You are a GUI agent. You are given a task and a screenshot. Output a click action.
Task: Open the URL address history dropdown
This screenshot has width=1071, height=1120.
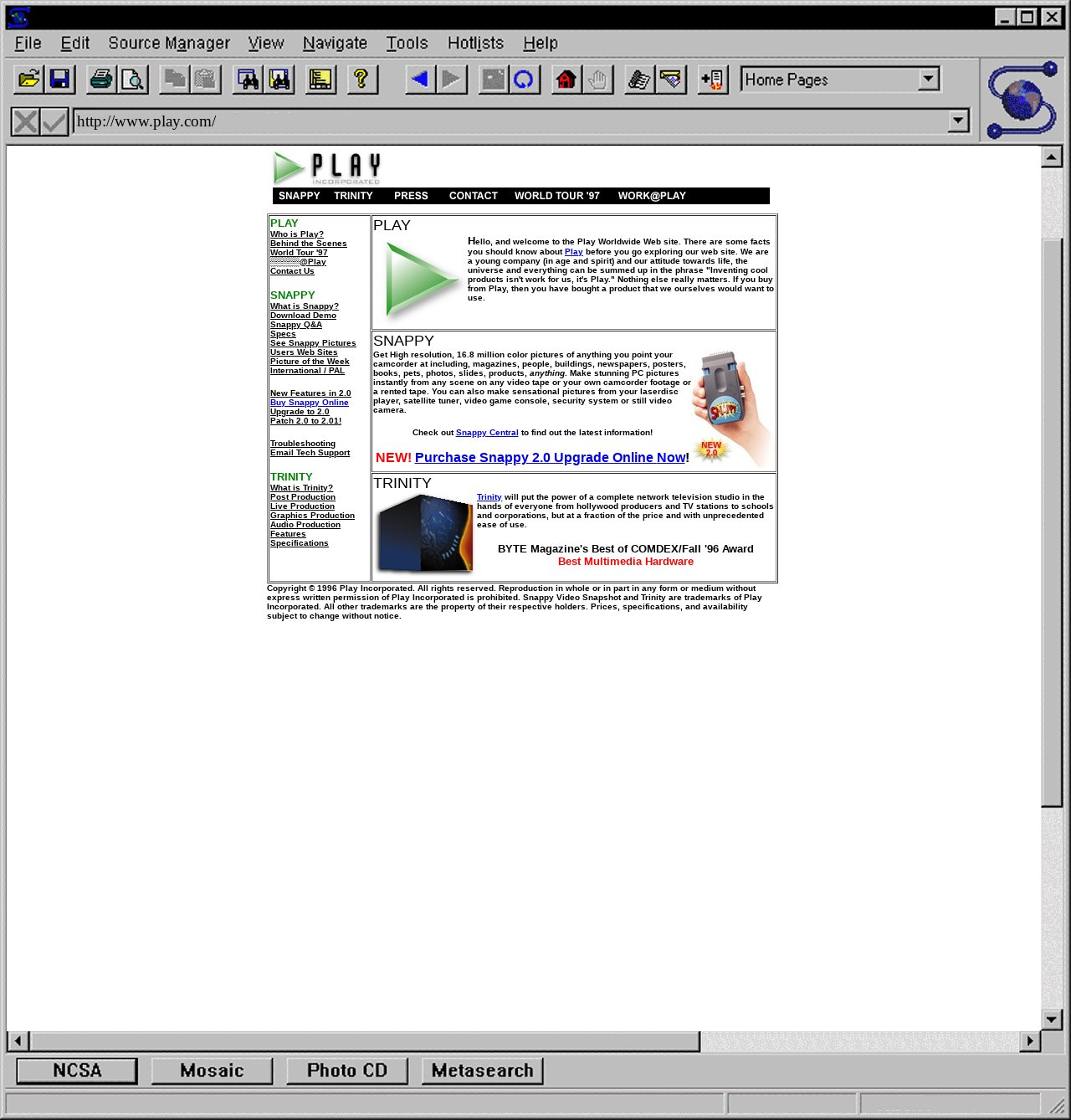(958, 121)
